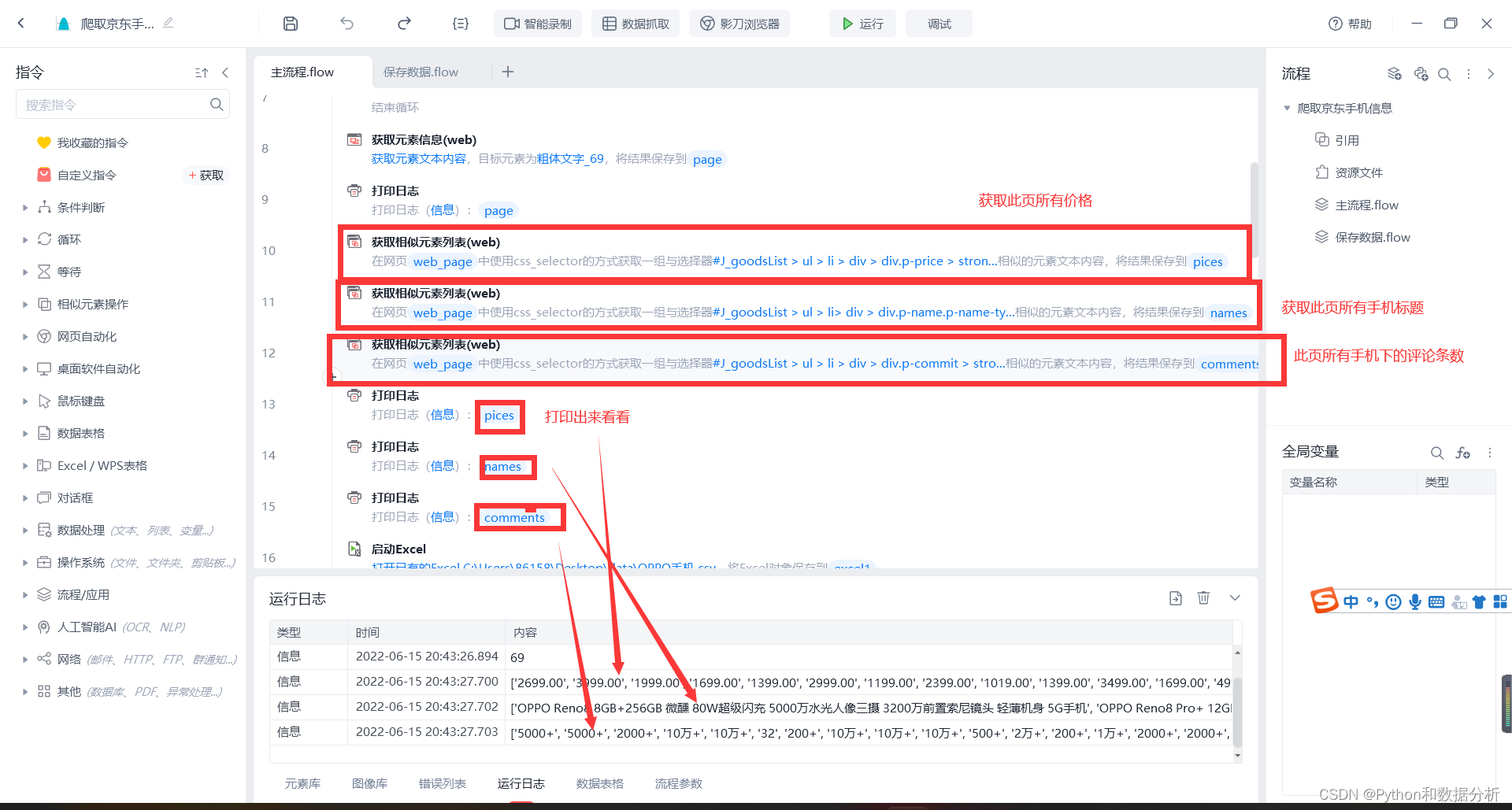The width and height of the screenshot is (1512, 810).
Task: Open 主流程.flow in the flow tree
Action: coord(1366,205)
